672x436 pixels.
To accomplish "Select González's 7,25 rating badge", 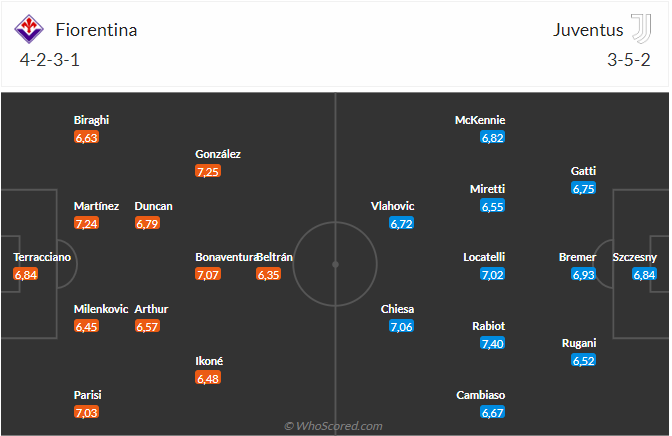I will click(208, 172).
